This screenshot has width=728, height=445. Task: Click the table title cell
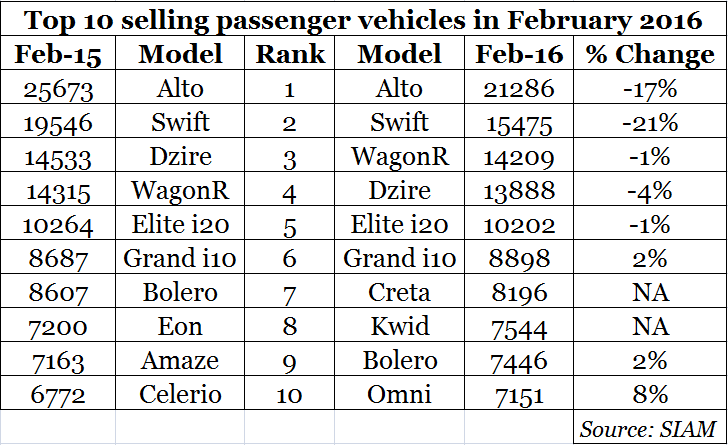363,21
